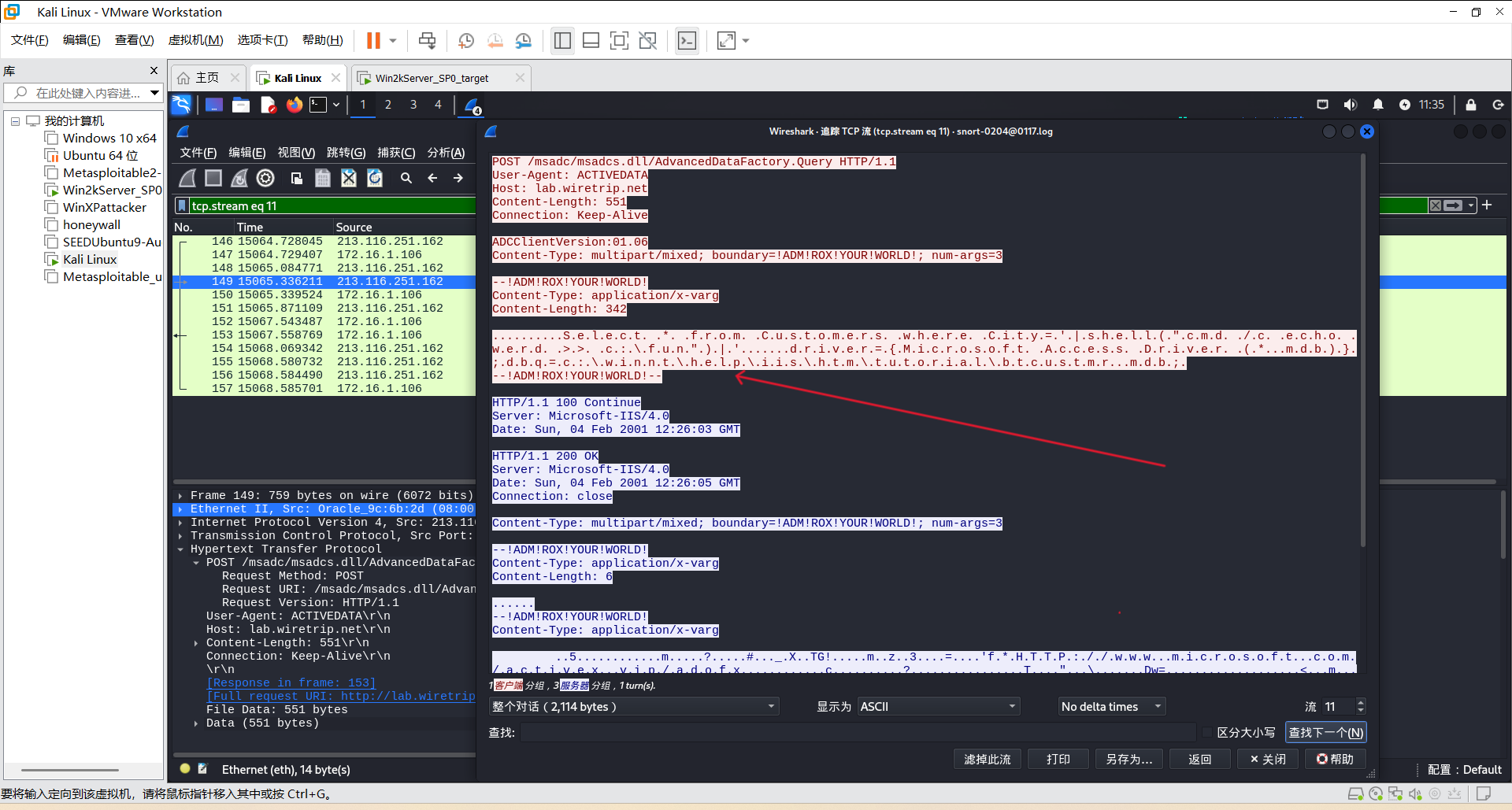1512x810 pixels.
Task: Click the tcp.stream eq 11 display filter field
Action: pos(332,205)
